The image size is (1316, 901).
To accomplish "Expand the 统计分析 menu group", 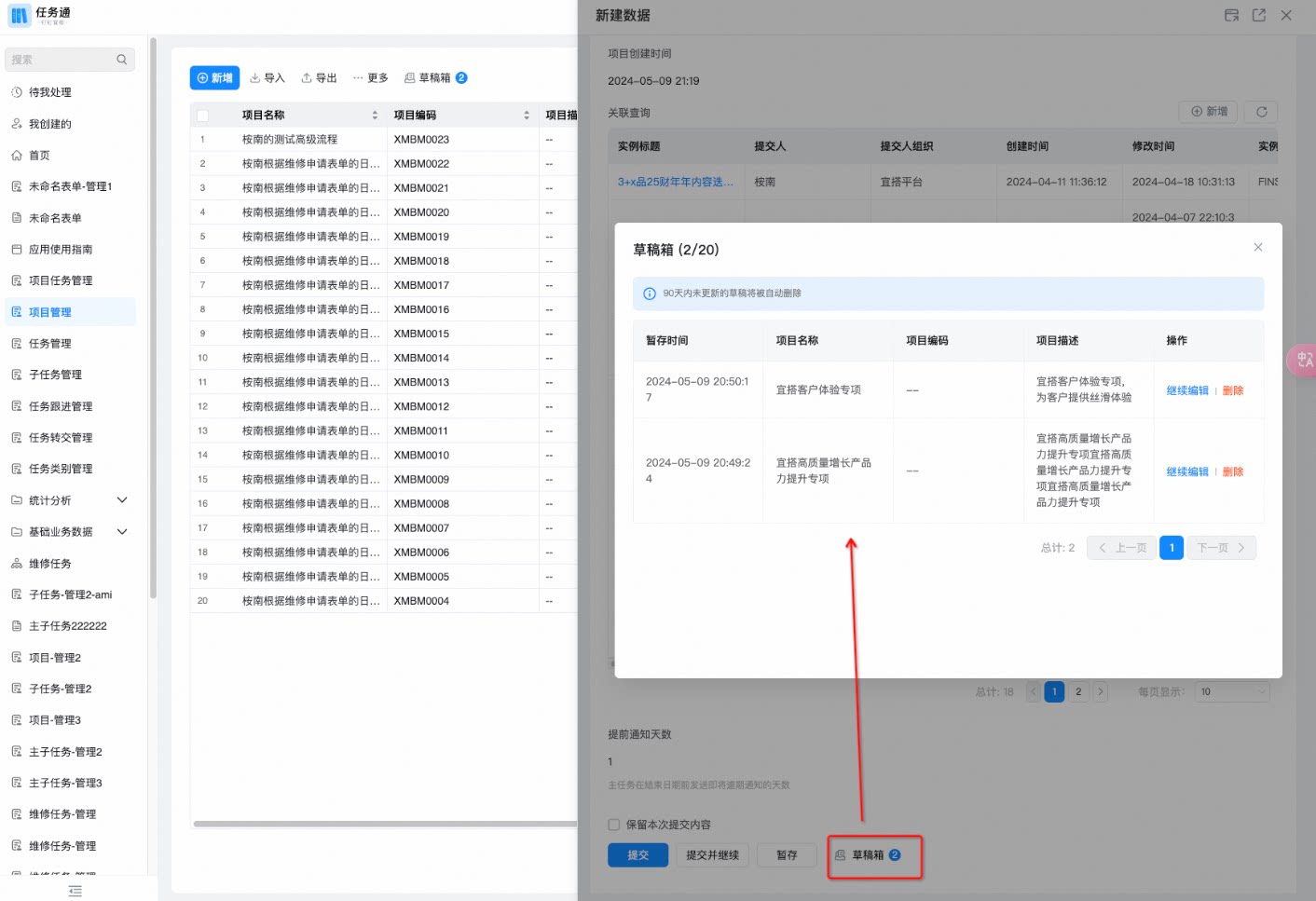I will [122, 500].
